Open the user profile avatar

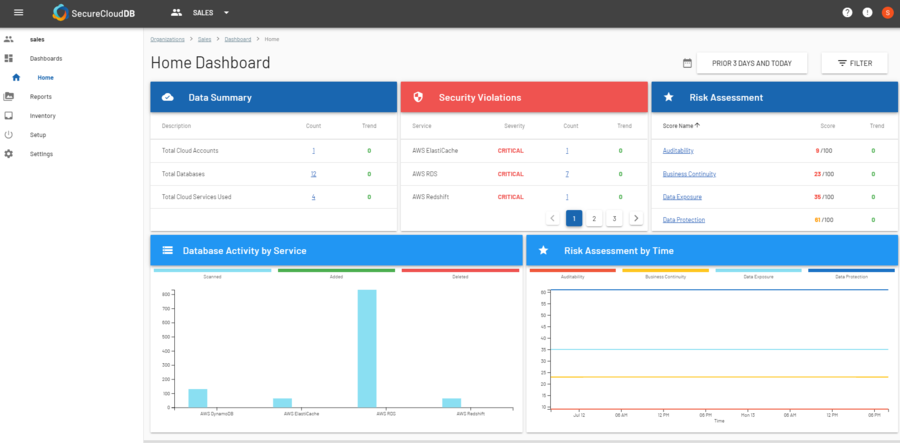coord(886,13)
